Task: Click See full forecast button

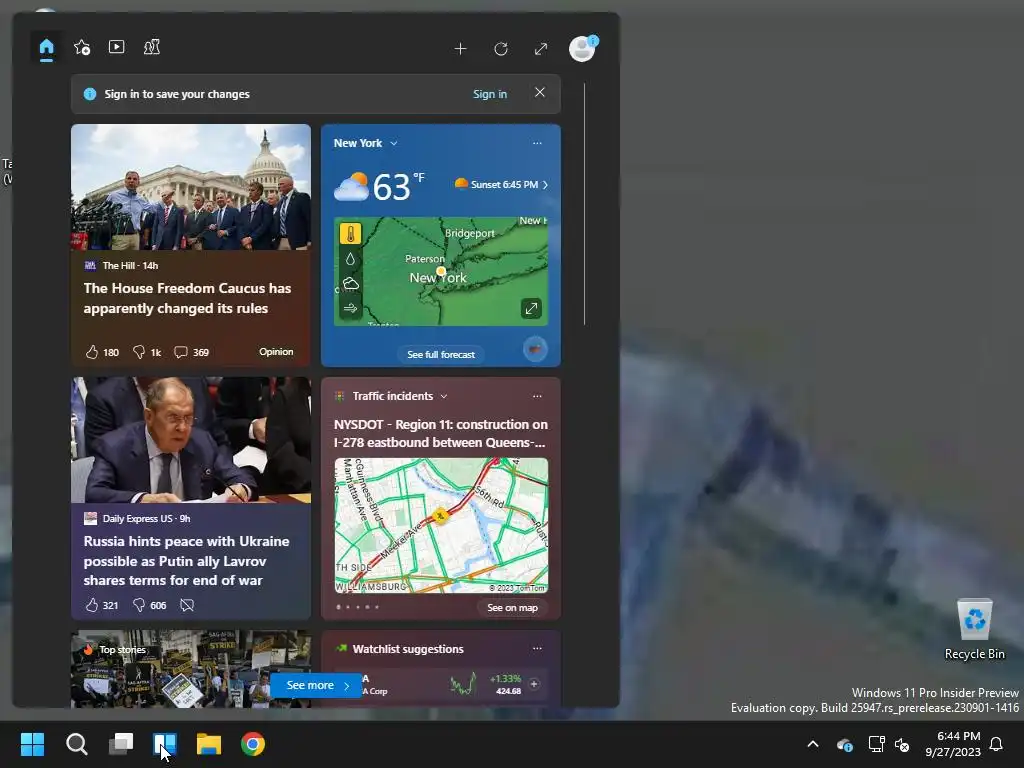Action: [441, 355]
